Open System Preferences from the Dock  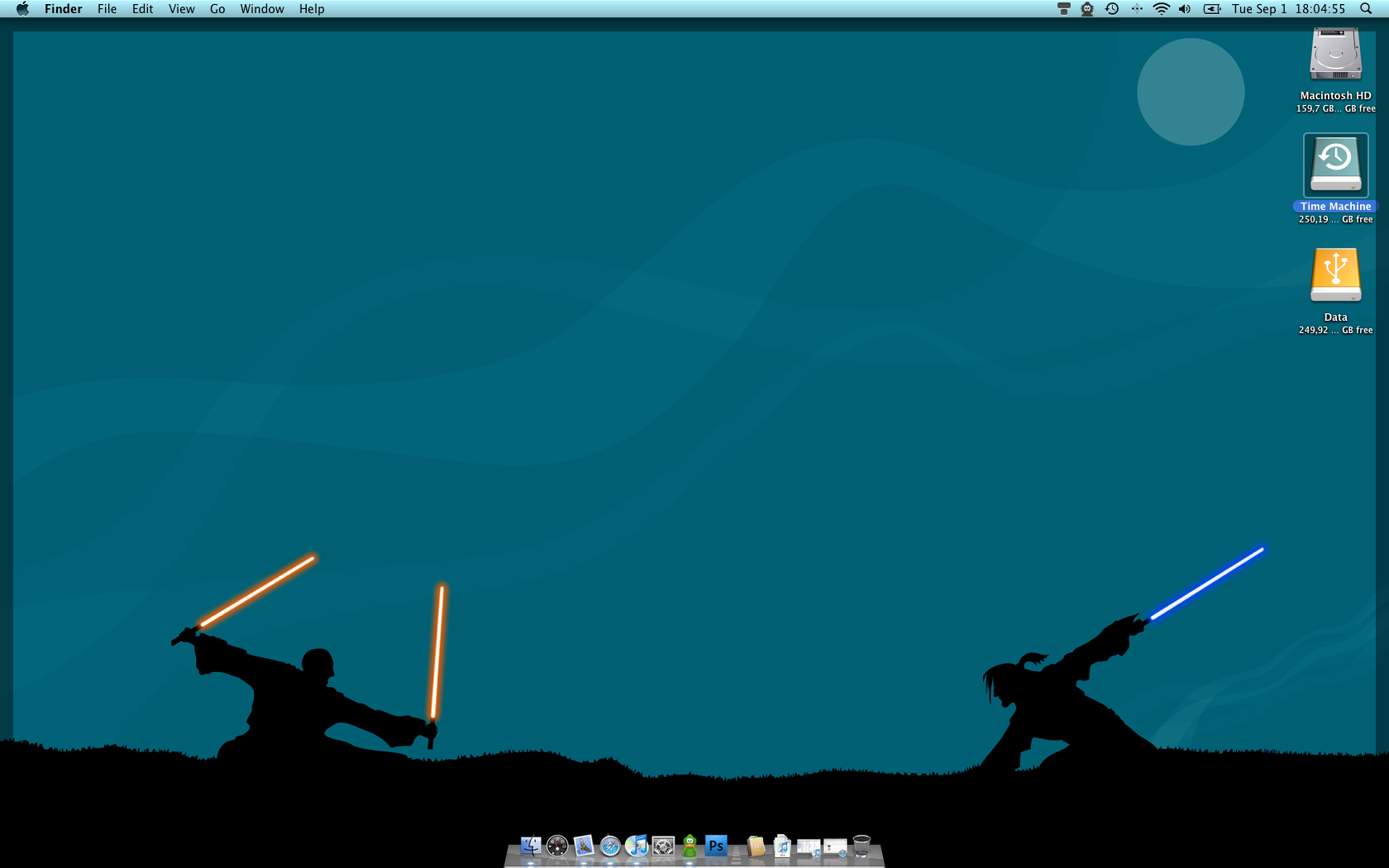point(663,847)
